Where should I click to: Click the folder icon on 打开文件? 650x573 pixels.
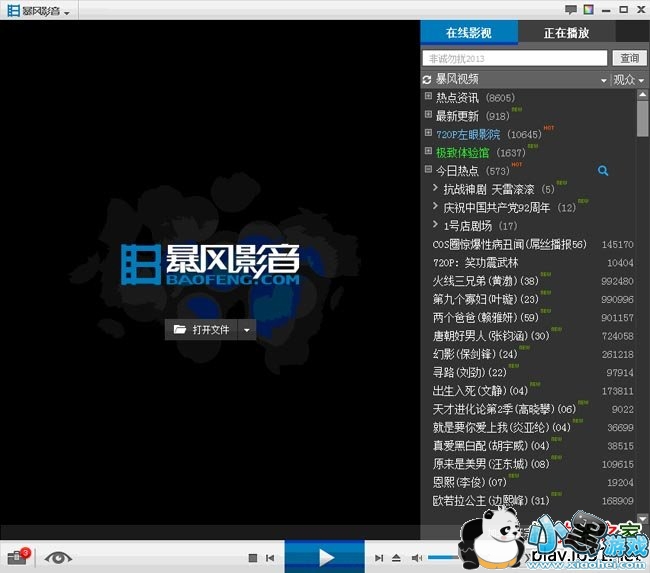[x=179, y=329]
